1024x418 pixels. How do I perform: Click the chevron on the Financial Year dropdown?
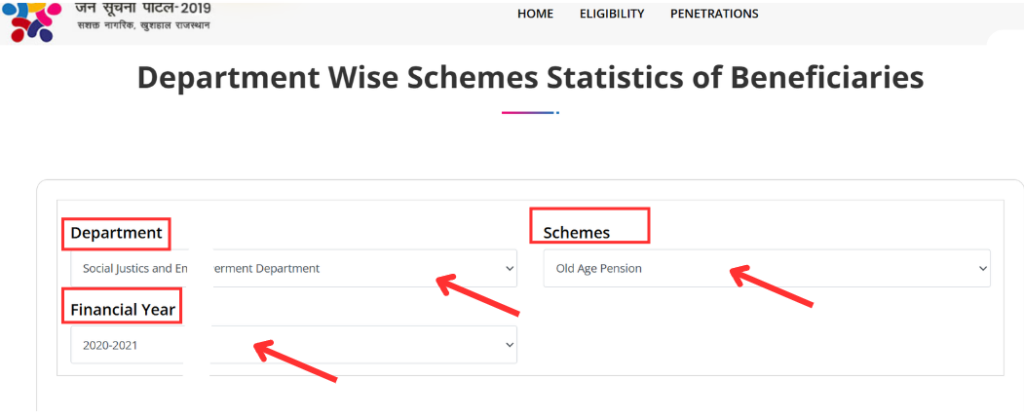(509, 345)
